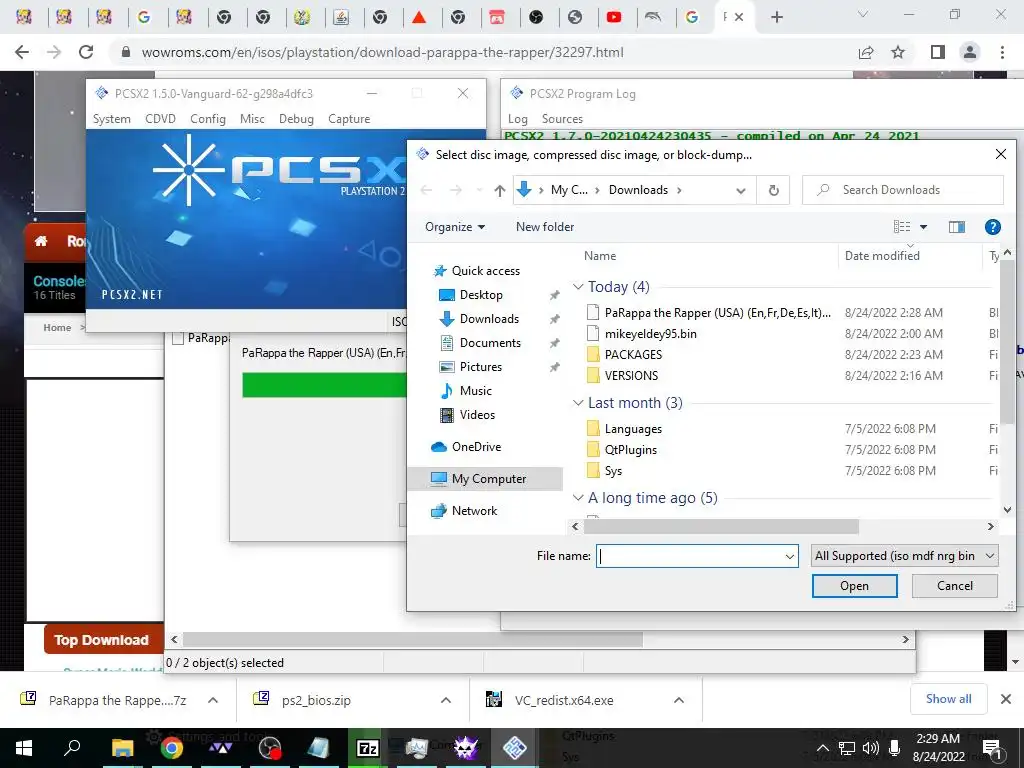
Task: Select Network in navigation pane
Action: [474, 511]
